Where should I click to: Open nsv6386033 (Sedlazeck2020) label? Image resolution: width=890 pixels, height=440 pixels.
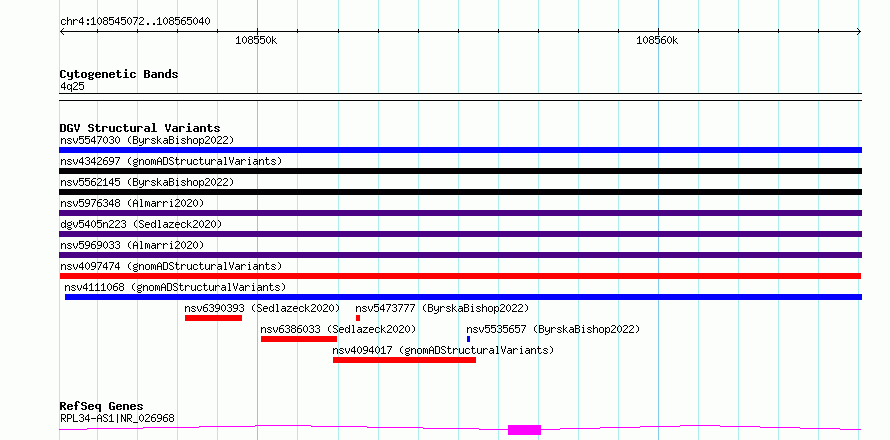click(x=338, y=329)
